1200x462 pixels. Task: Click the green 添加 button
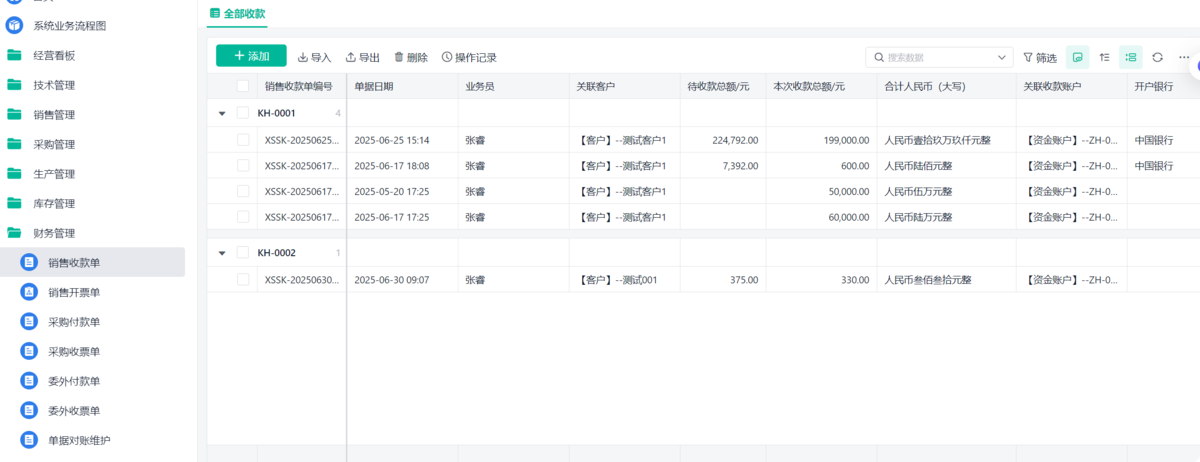pos(251,56)
